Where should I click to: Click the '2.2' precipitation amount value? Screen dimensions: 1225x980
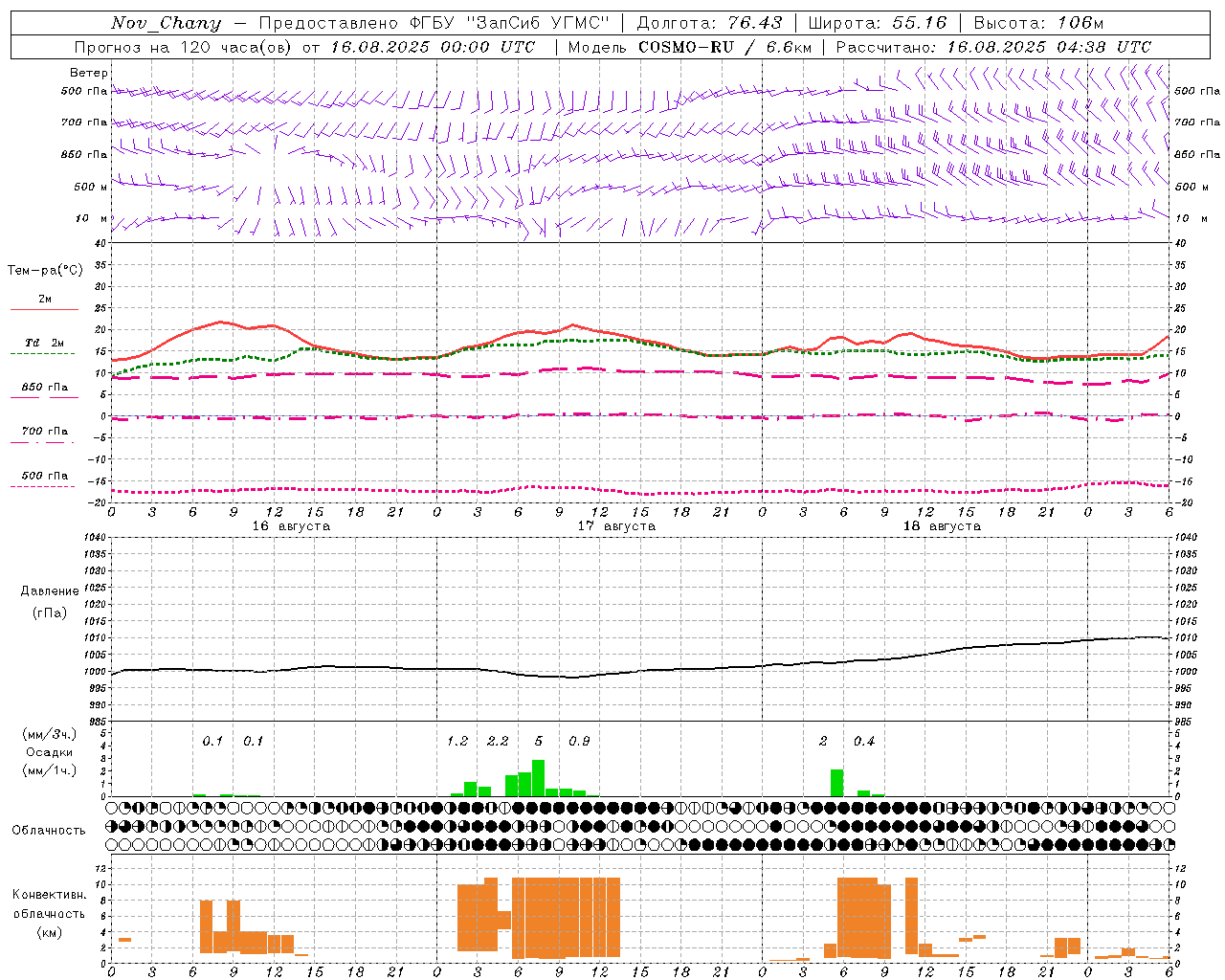tap(498, 742)
